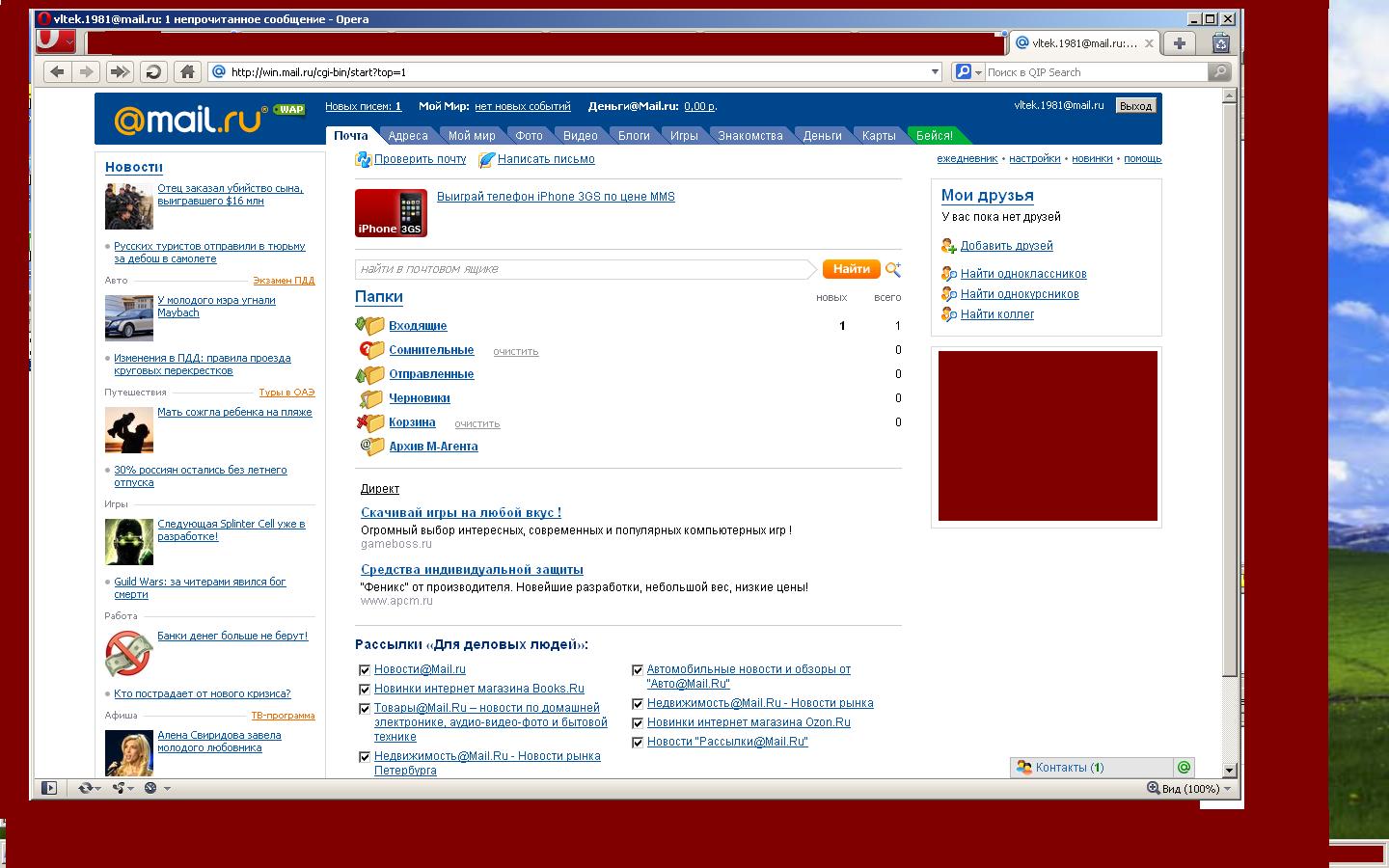Open the search engine selector dropdown
This screenshot has height=868, width=1389.
[x=978, y=72]
